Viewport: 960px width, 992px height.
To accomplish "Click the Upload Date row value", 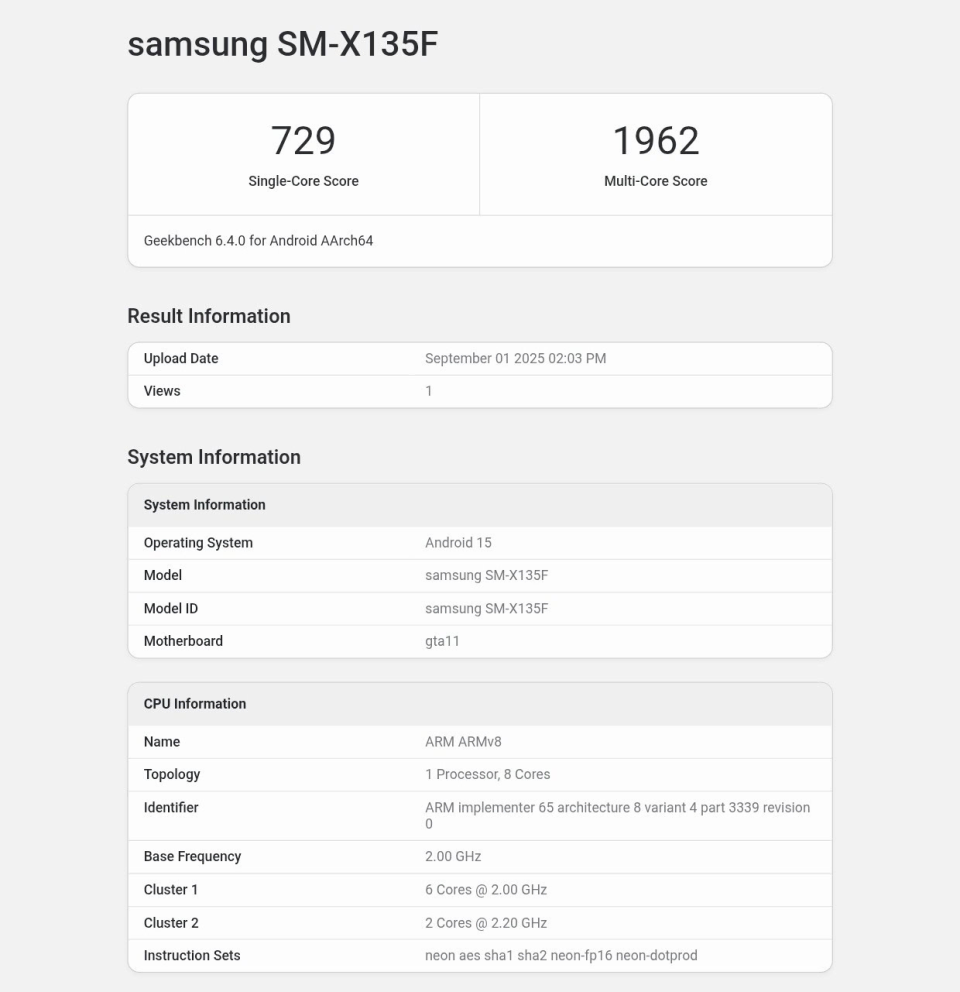I will 515,359.
